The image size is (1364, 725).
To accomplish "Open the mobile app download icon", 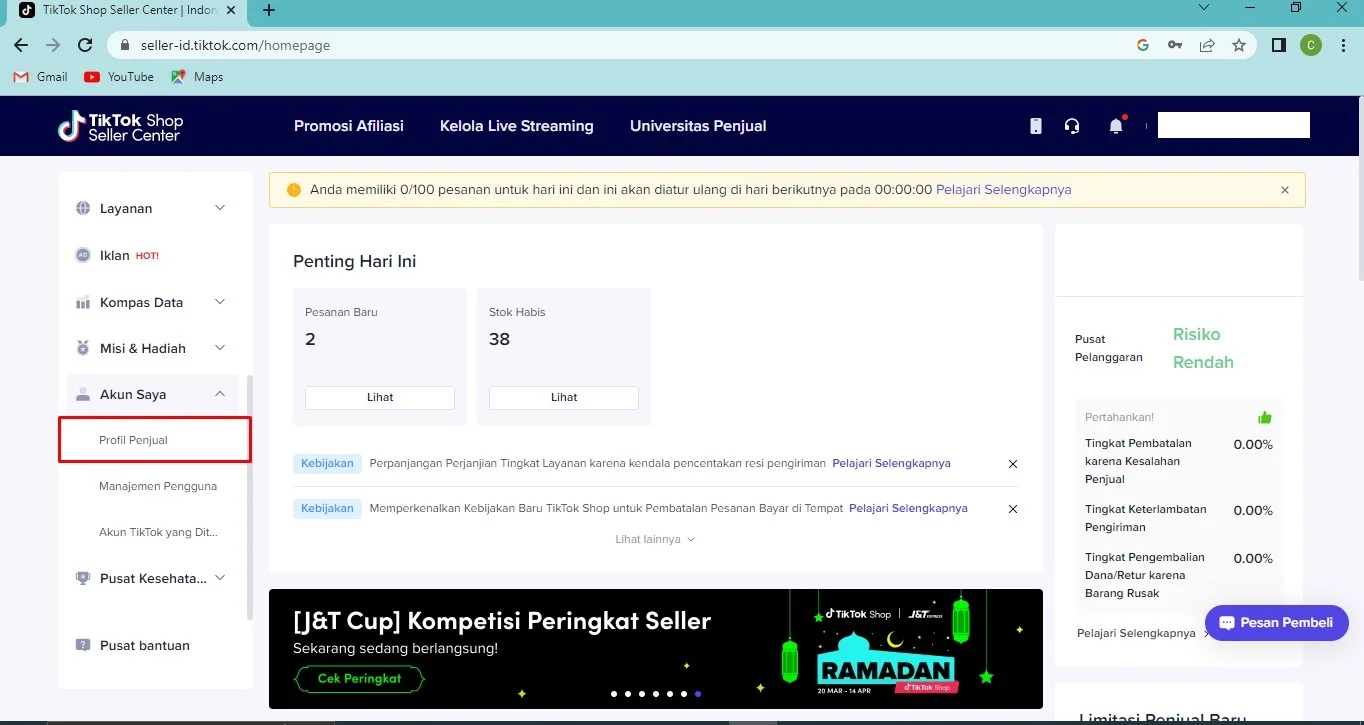I will [1036, 126].
